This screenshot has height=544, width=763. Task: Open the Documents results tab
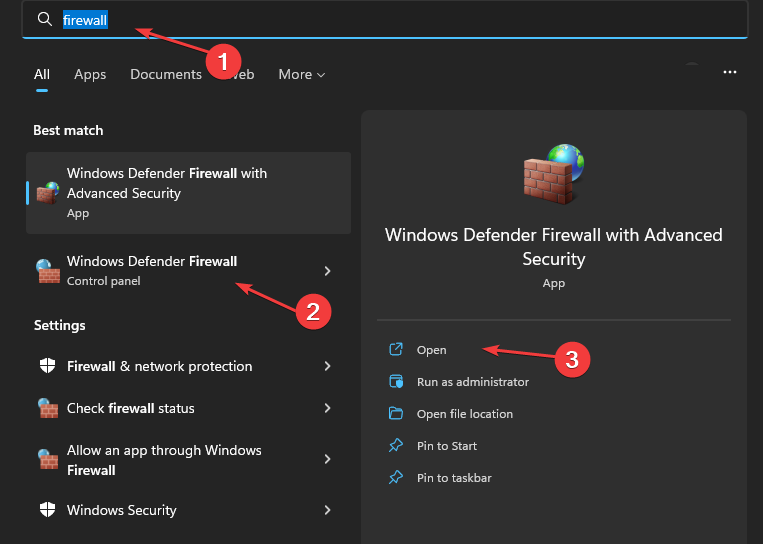(166, 74)
